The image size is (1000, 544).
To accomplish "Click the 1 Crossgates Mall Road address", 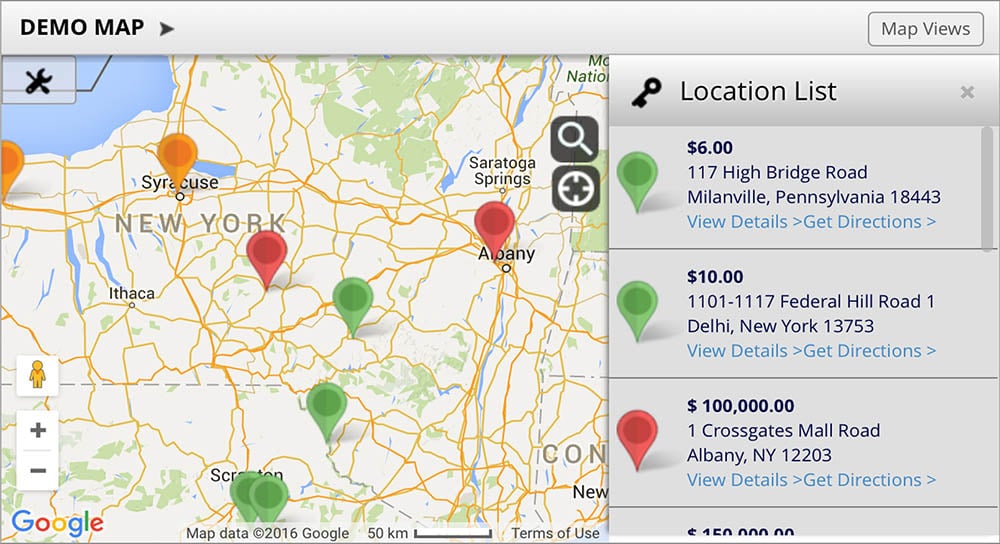I will click(x=784, y=430).
